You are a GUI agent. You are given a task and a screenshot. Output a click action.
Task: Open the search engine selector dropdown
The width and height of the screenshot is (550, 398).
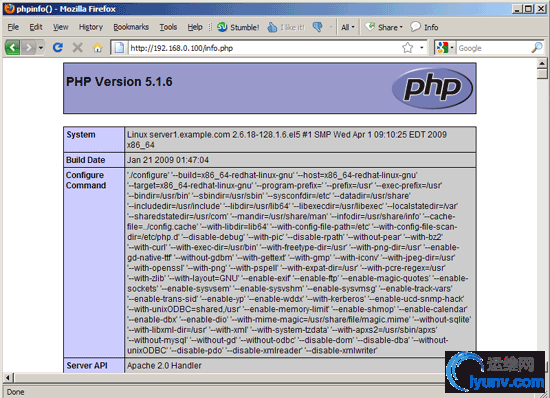pos(444,48)
